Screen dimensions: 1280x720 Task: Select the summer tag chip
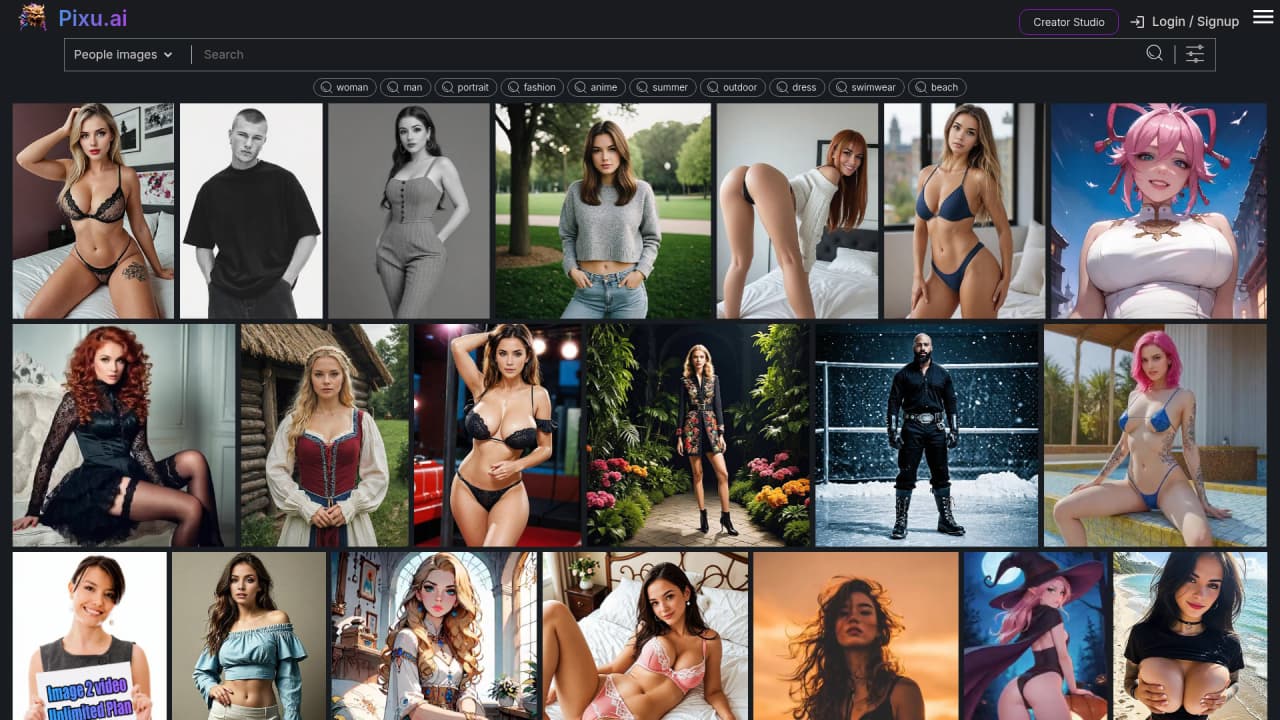[x=663, y=87]
